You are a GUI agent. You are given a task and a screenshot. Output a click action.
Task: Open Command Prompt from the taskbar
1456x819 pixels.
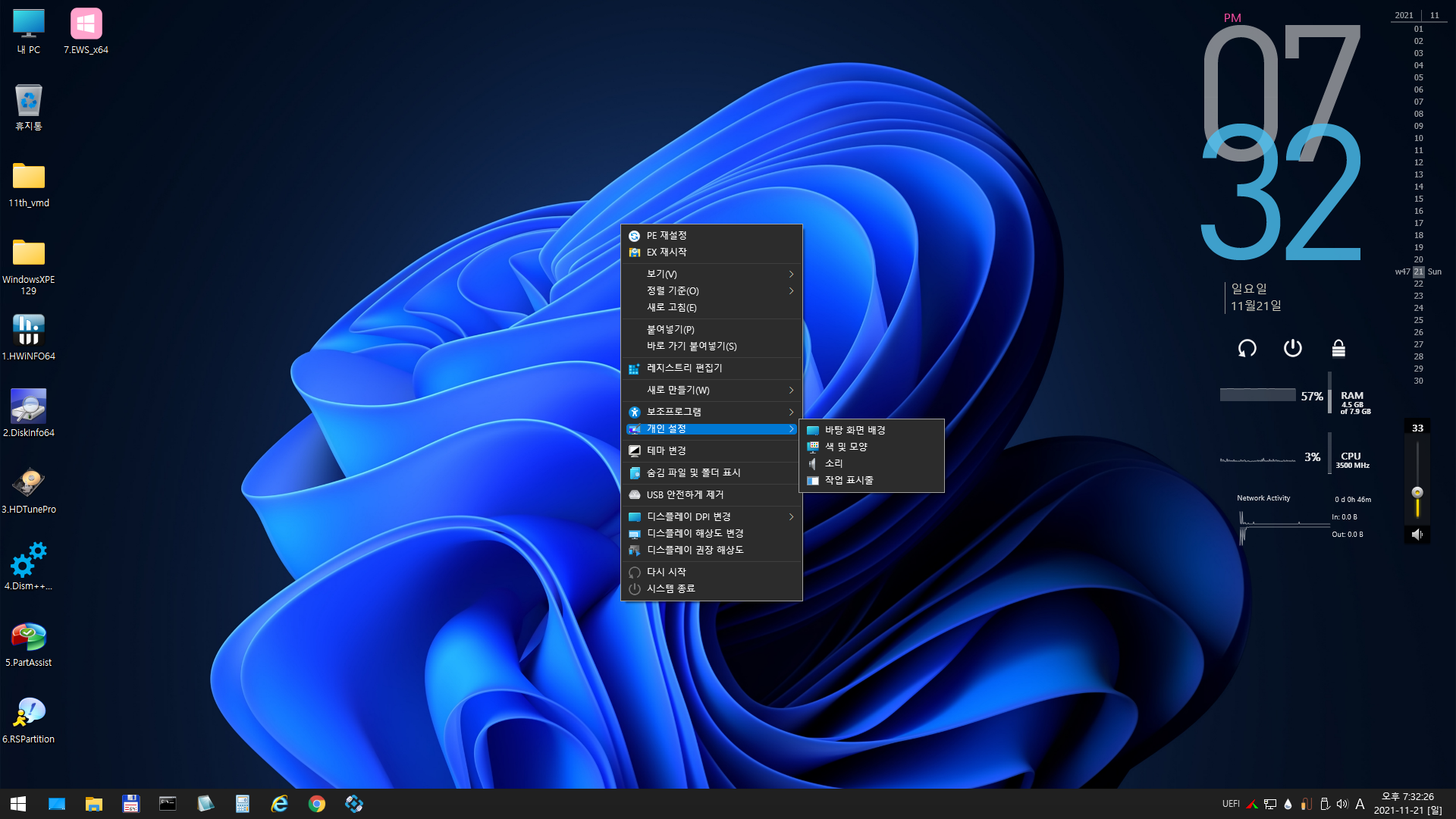168,804
